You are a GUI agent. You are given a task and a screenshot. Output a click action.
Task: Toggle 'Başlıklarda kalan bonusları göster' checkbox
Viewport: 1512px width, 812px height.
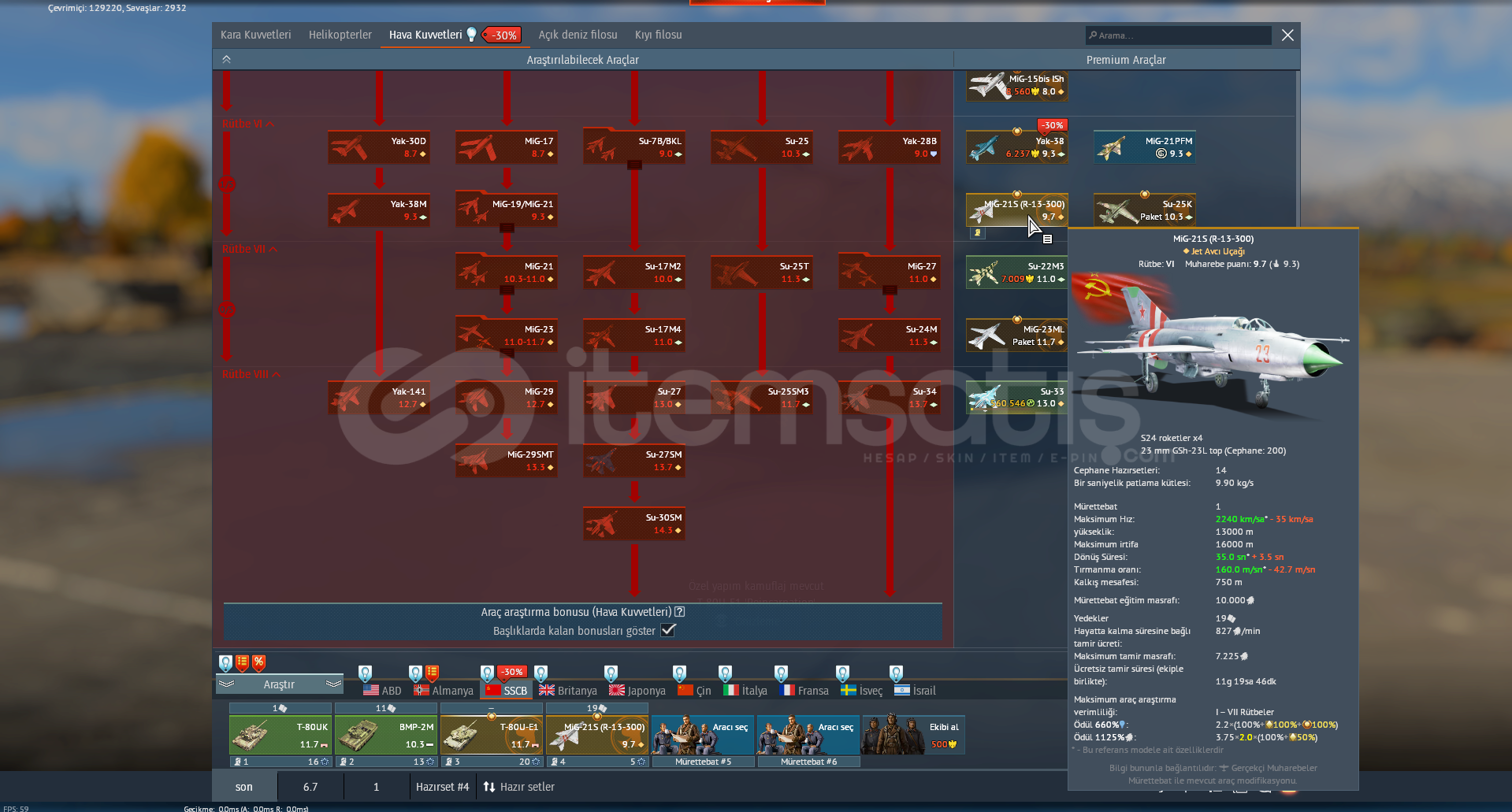668,630
